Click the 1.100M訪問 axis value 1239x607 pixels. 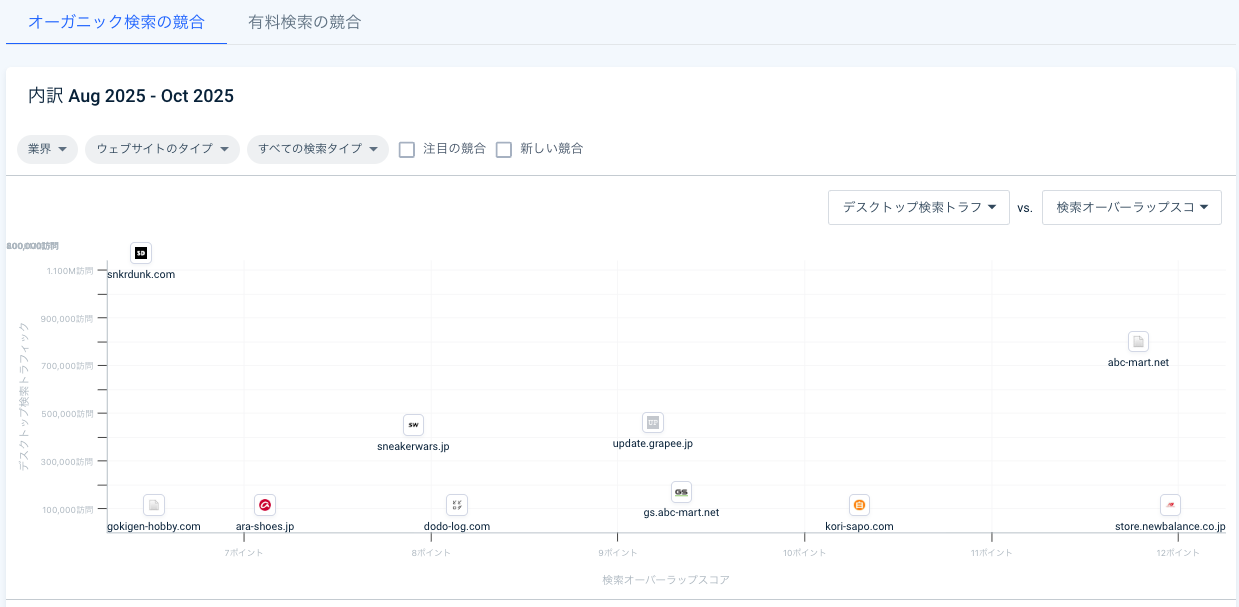pyautogui.click(x=70, y=270)
